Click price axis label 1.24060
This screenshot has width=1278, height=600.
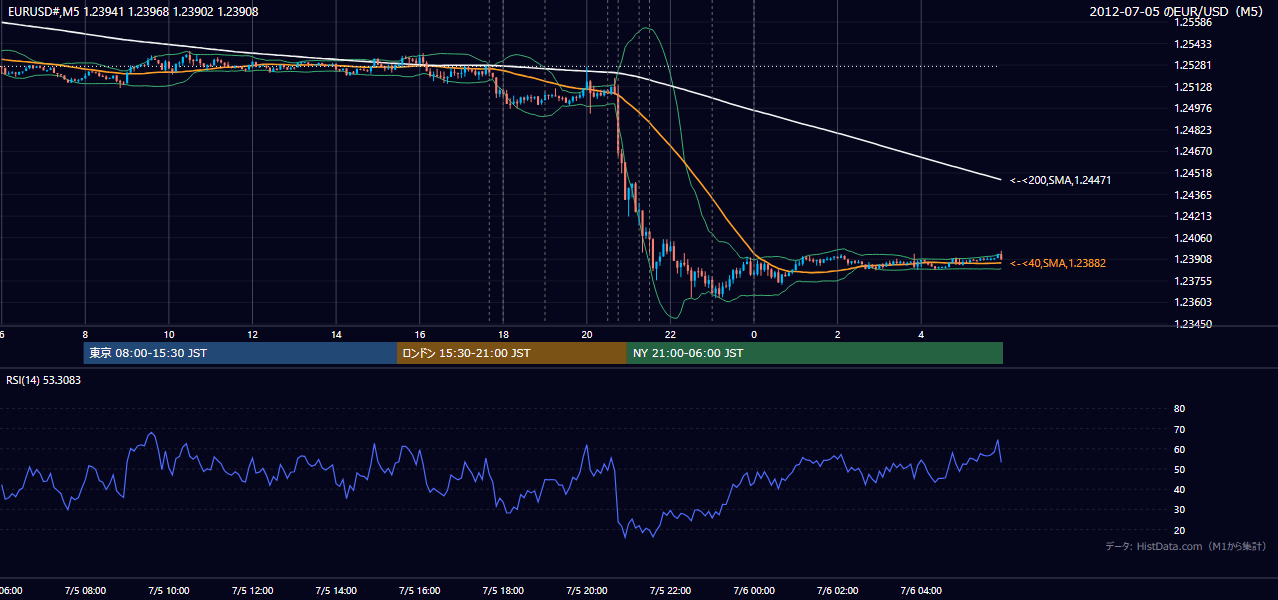click(x=1193, y=238)
